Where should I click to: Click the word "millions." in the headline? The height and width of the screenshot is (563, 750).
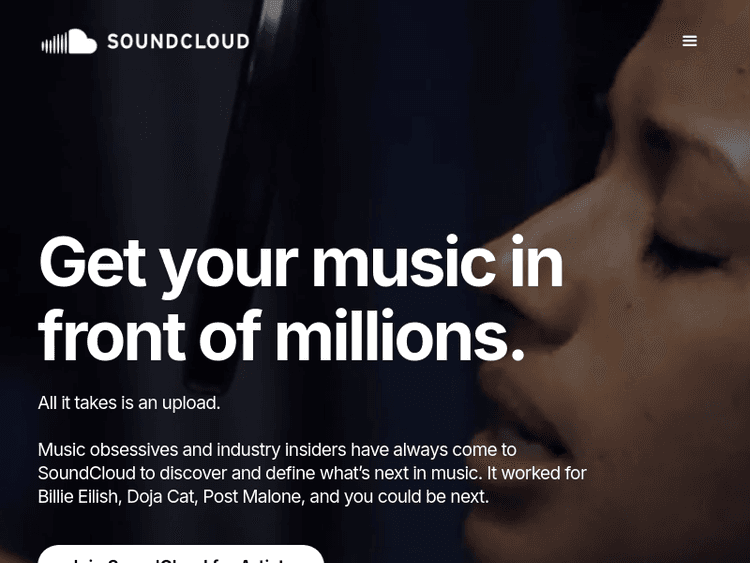coord(400,336)
